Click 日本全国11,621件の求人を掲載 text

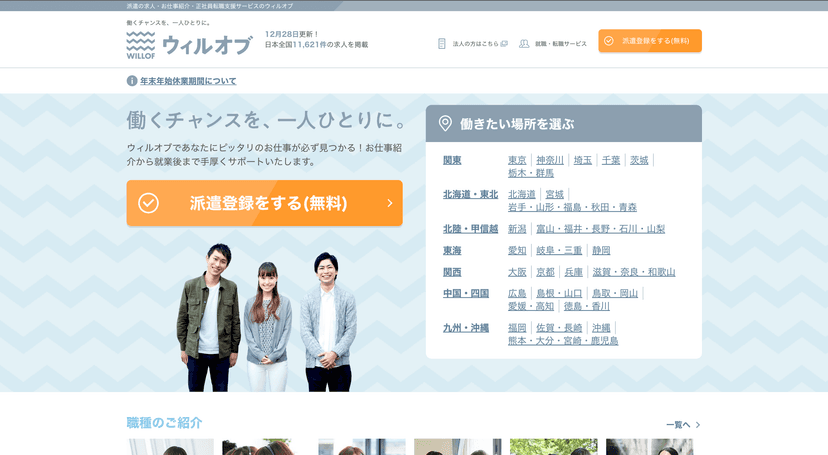(x=316, y=45)
